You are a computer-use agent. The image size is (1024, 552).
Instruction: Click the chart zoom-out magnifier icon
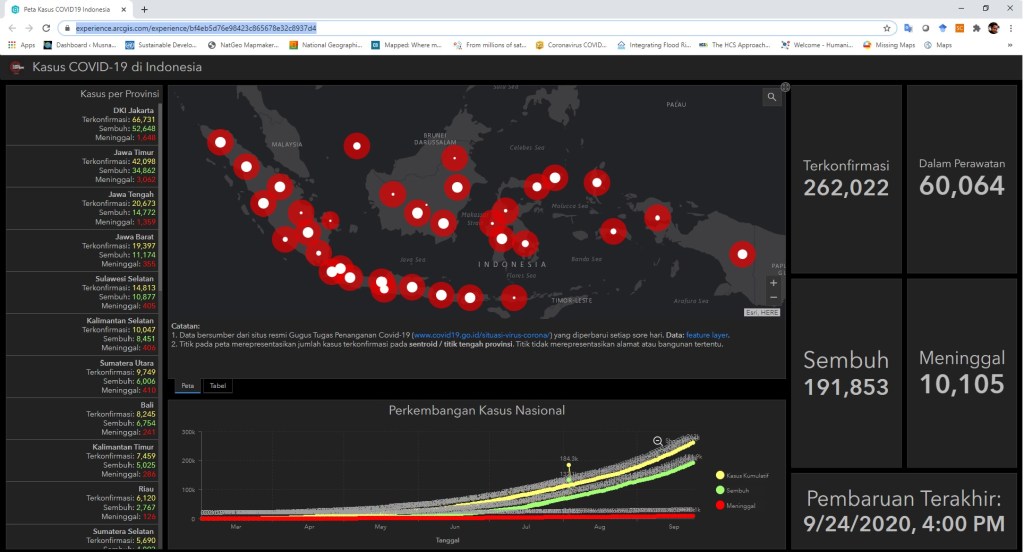tap(658, 441)
